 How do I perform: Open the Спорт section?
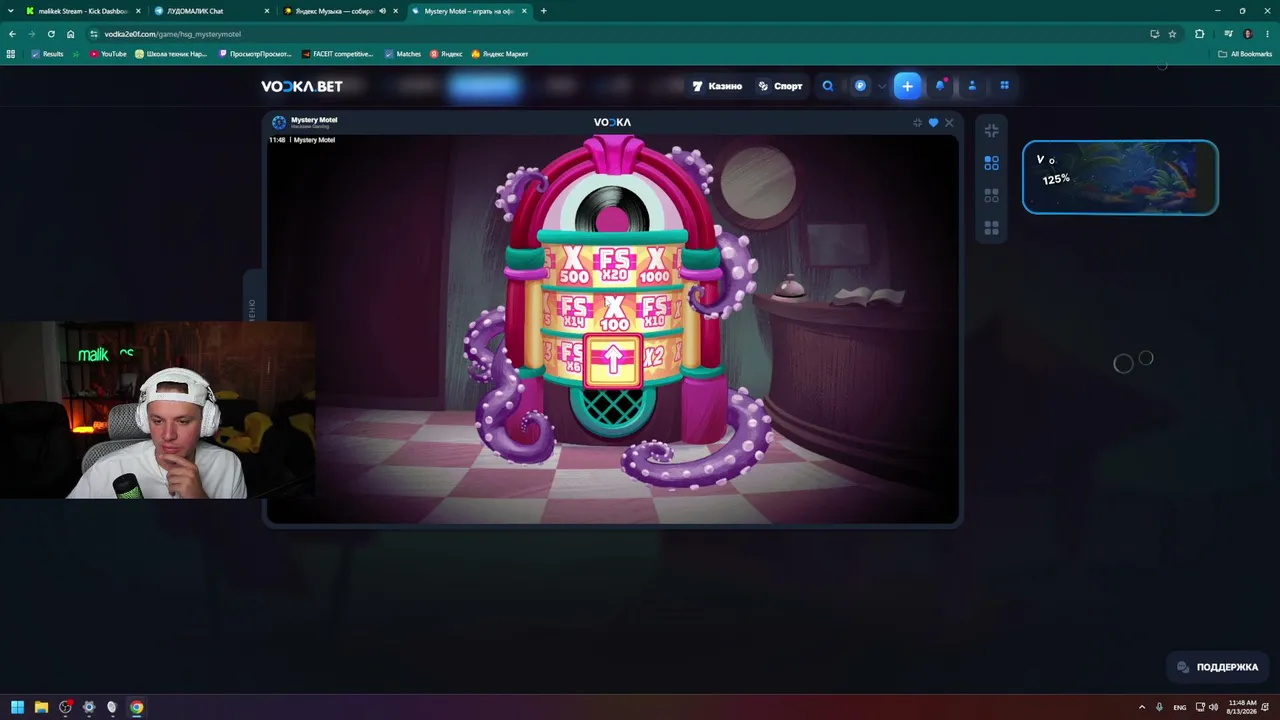pyautogui.click(x=780, y=86)
